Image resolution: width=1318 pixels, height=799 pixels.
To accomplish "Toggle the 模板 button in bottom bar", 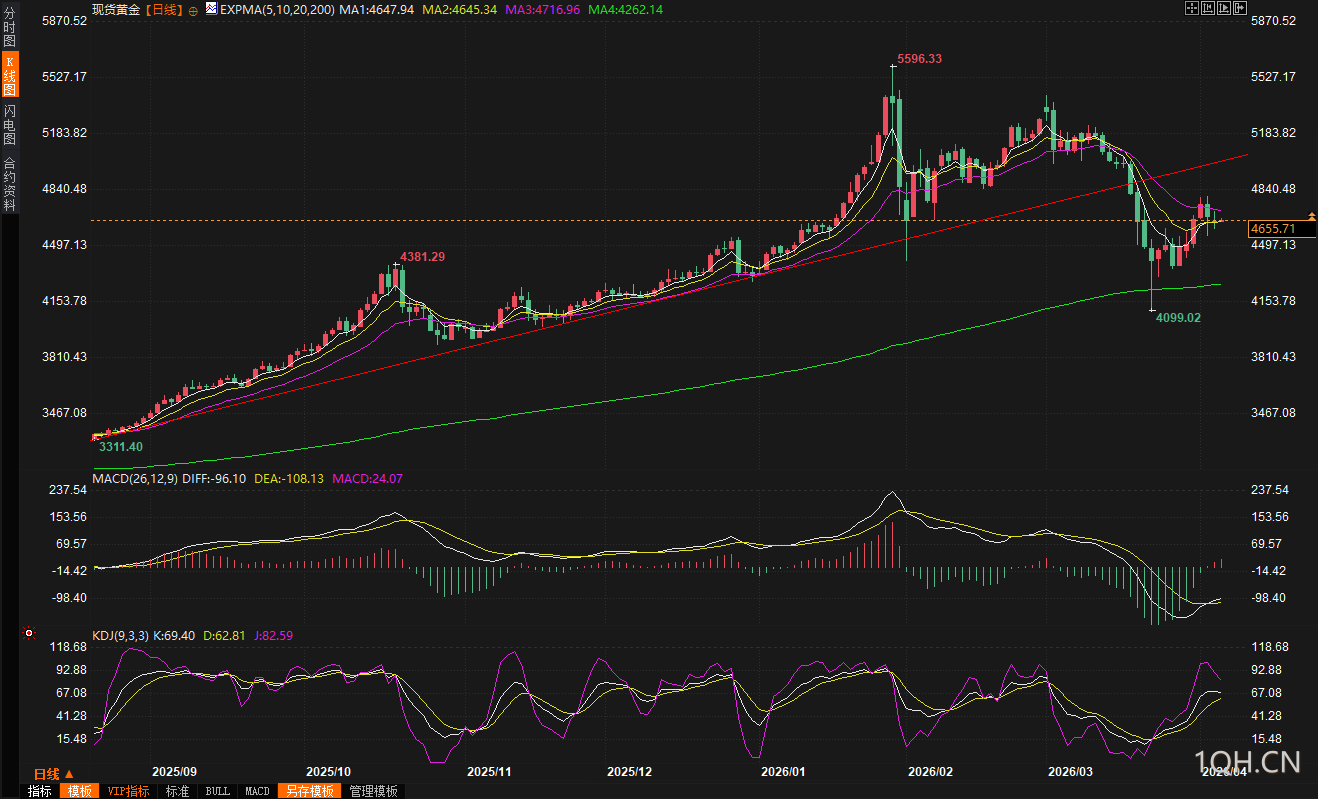I will tap(79, 791).
